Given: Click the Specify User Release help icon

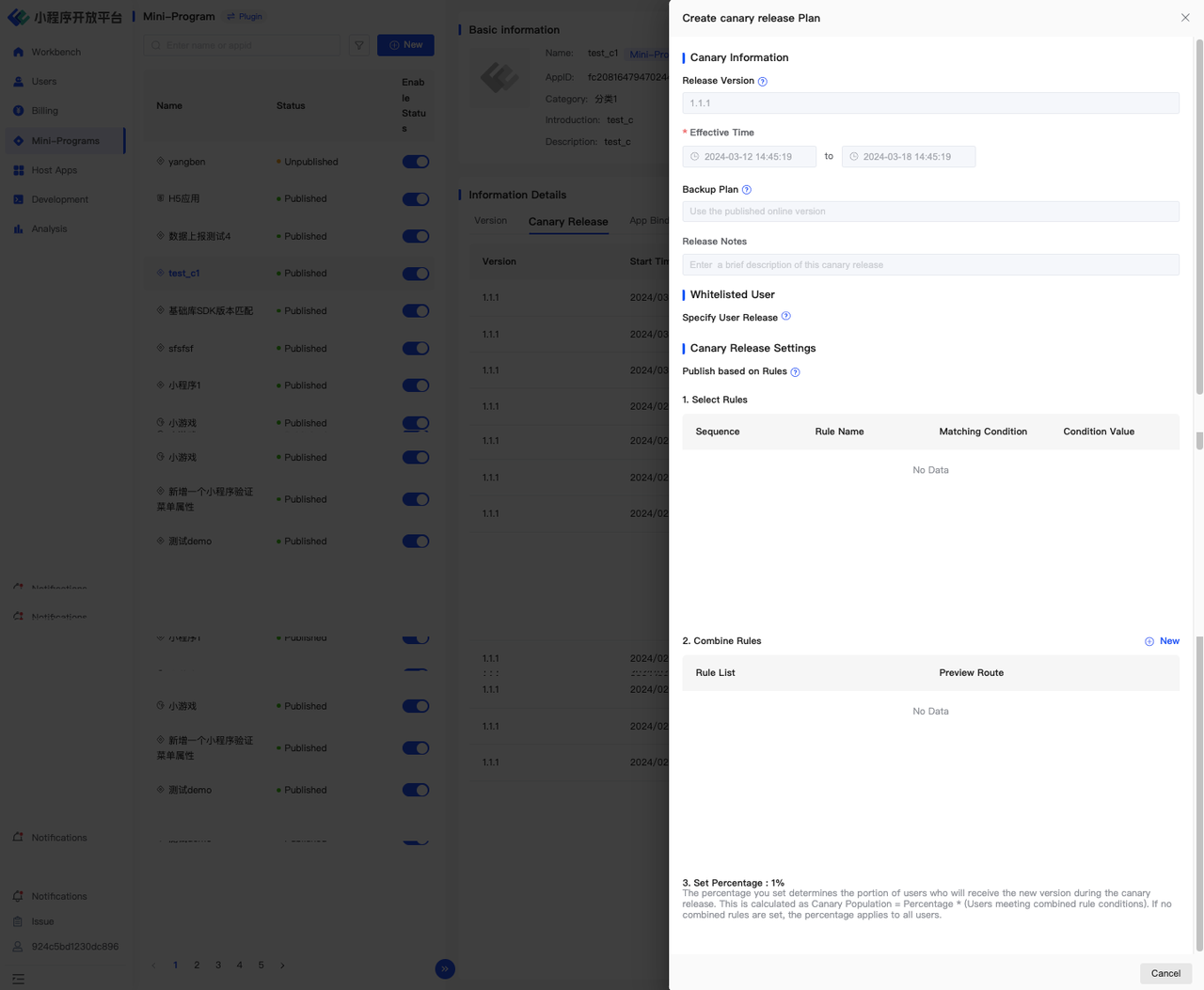Looking at the screenshot, I should pos(786,317).
